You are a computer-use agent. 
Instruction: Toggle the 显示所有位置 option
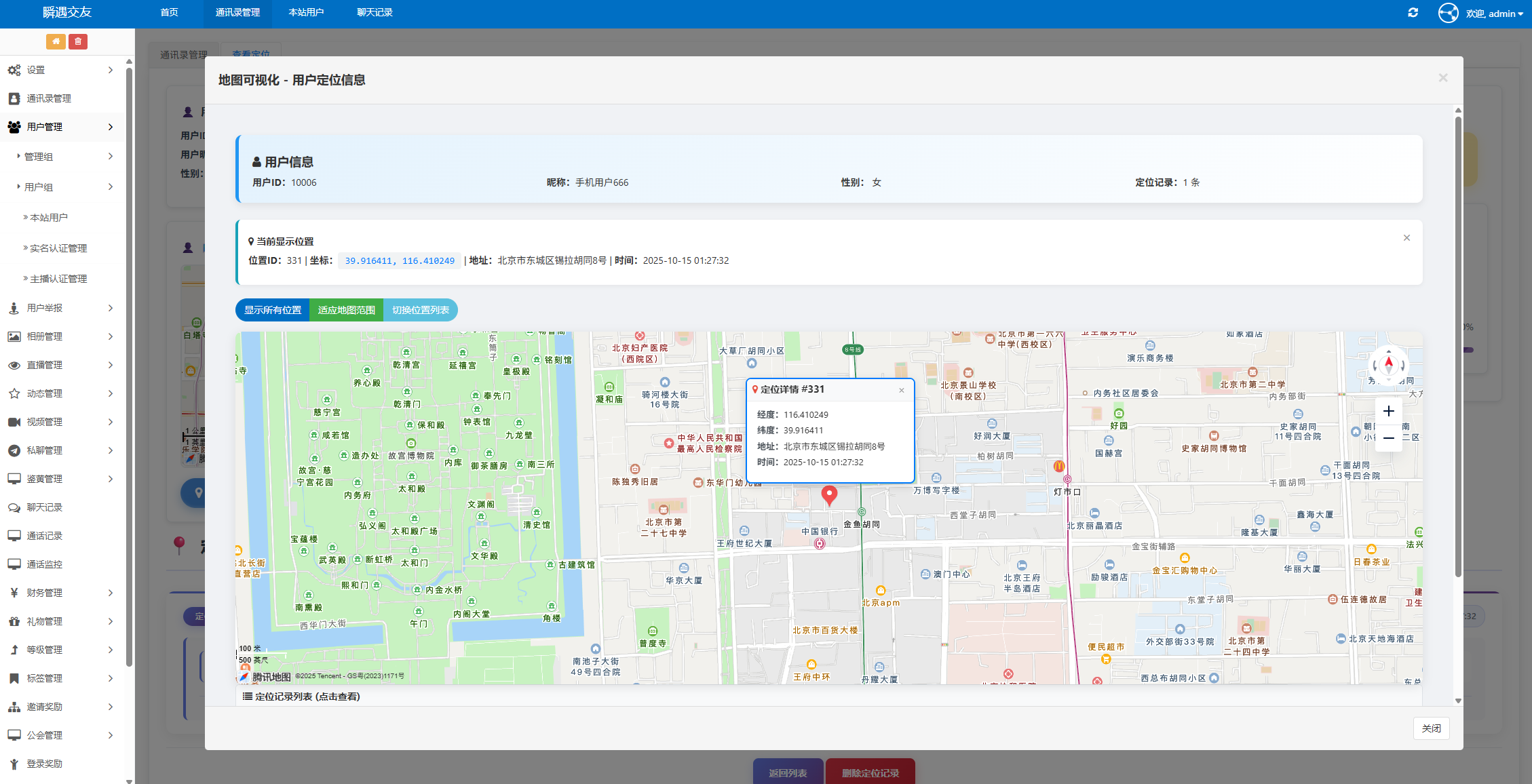coord(272,310)
